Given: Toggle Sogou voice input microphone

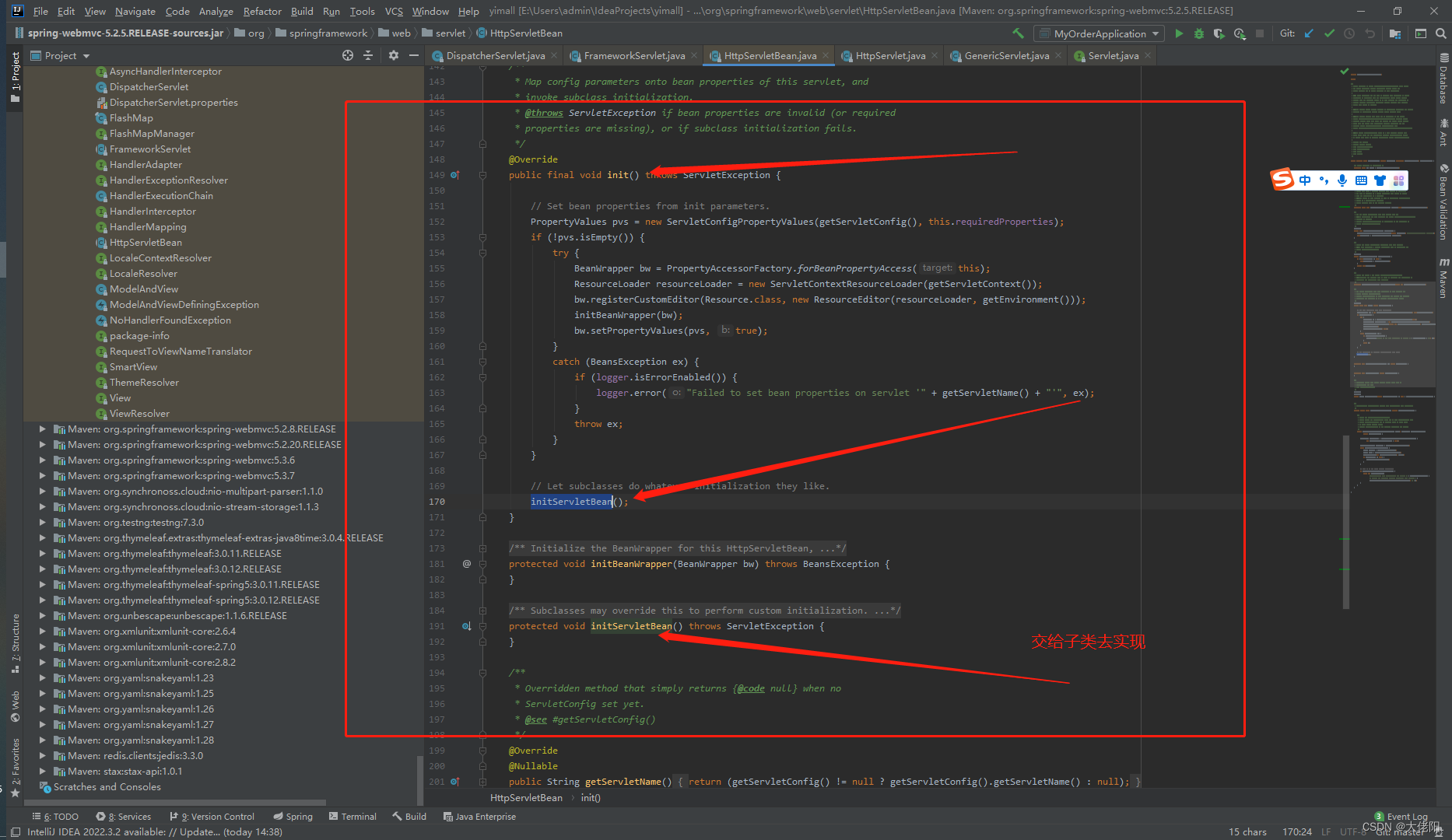Looking at the screenshot, I should pos(1342,180).
